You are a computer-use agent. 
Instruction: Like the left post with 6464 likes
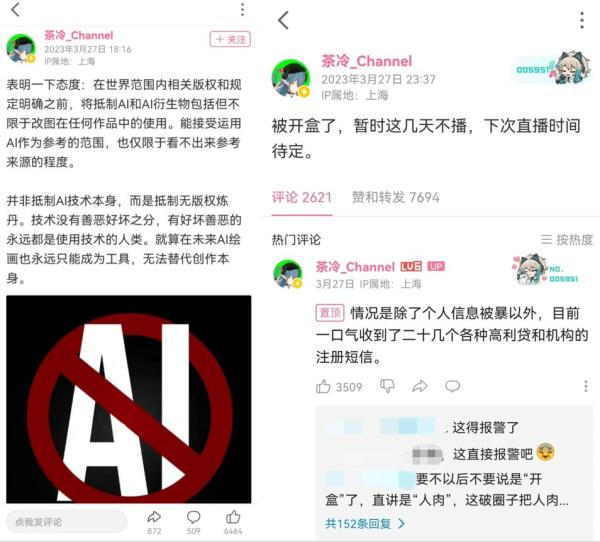coord(233,517)
